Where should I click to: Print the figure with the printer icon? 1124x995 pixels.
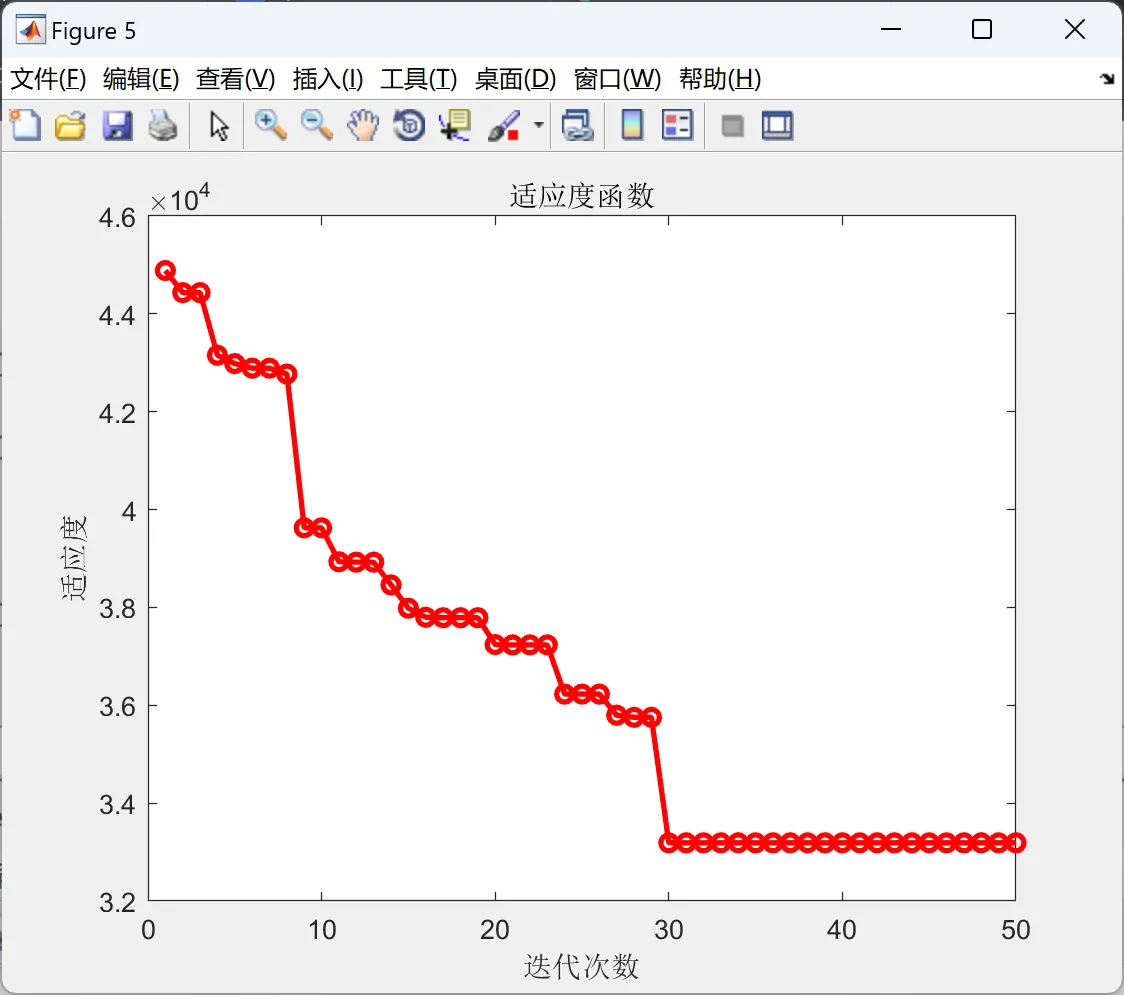(x=163, y=125)
